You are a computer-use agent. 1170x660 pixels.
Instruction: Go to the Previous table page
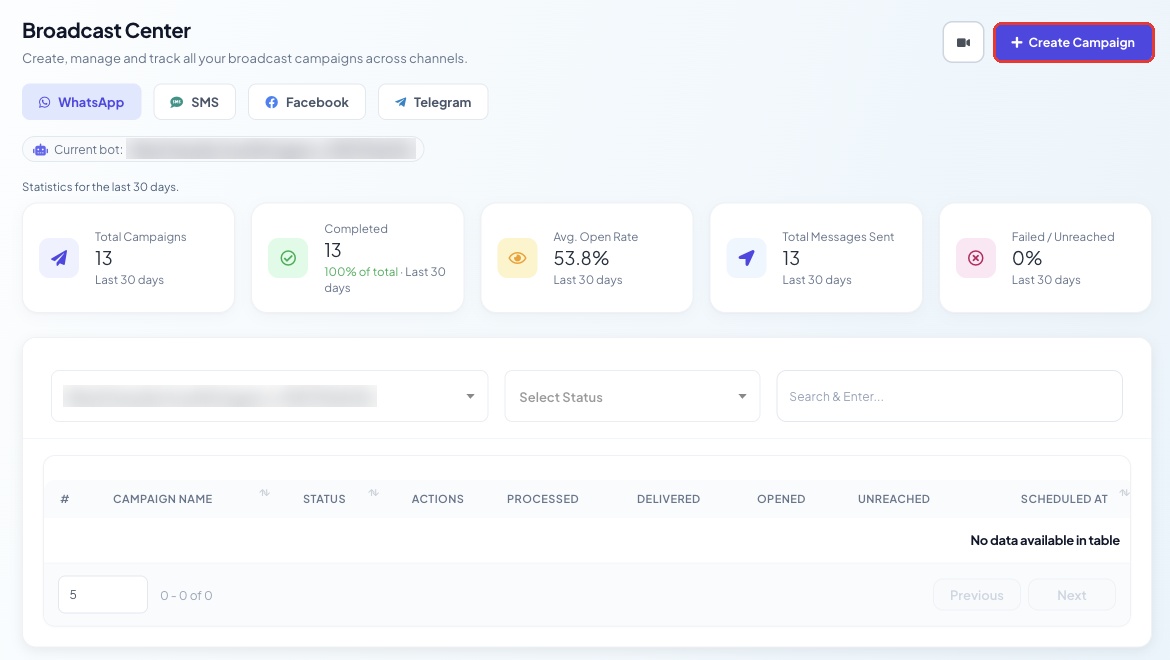tap(976, 595)
